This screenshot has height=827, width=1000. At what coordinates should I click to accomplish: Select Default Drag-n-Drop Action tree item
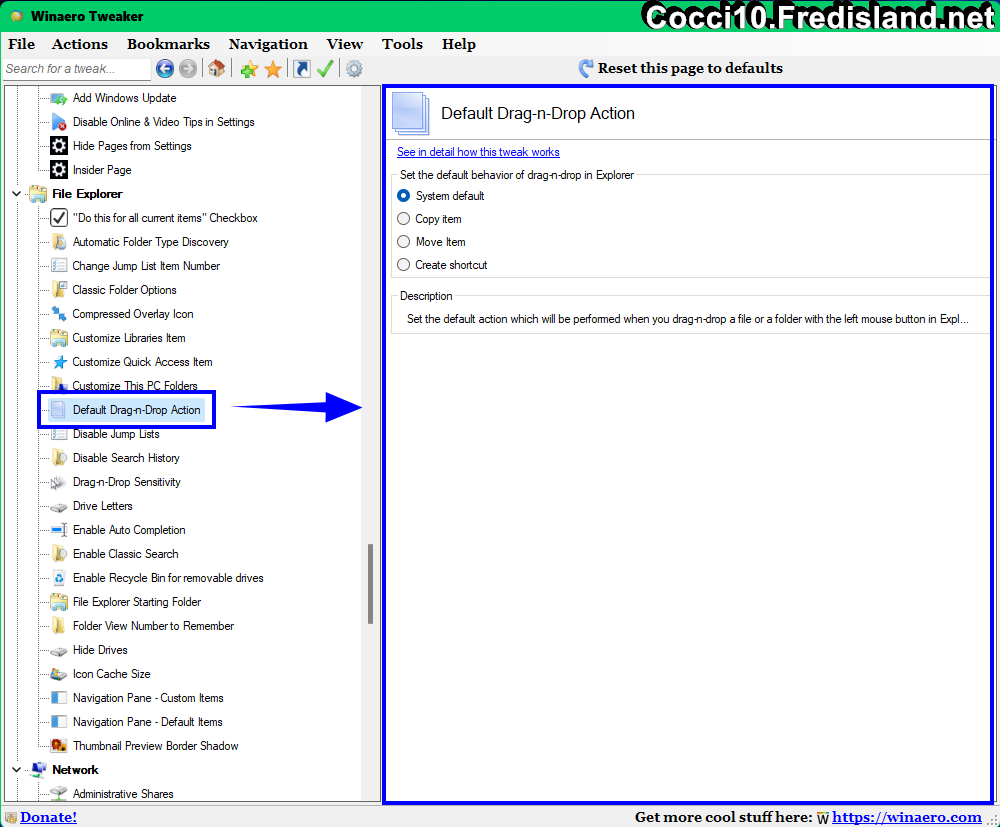pos(136,410)
